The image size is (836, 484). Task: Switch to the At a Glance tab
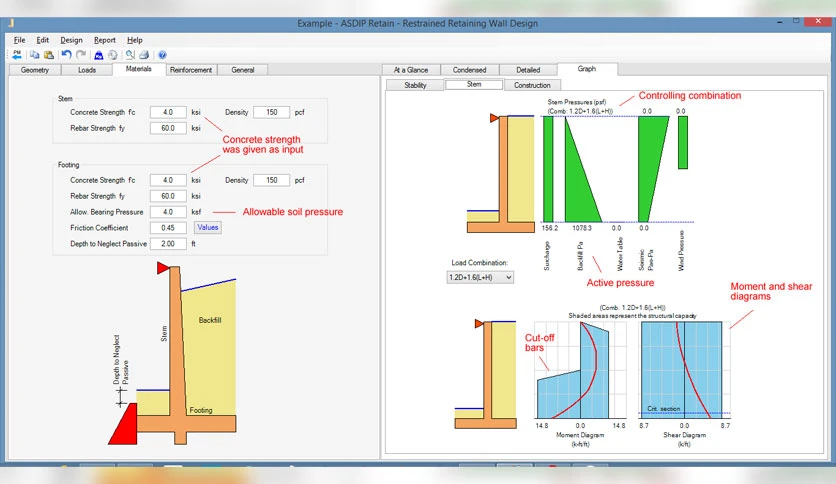411,70
